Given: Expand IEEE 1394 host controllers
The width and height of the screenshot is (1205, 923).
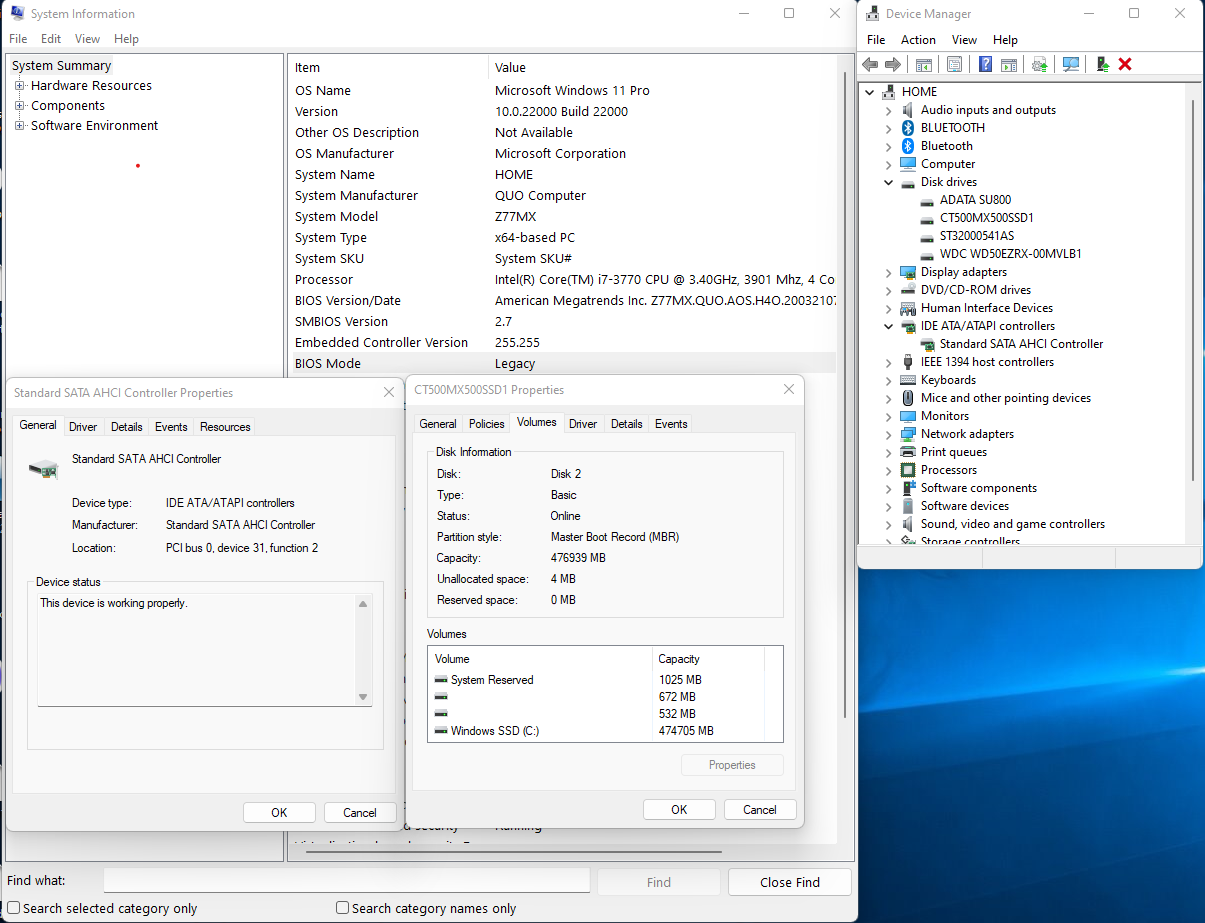Looking at the screenshot, I should click(888, 362).
